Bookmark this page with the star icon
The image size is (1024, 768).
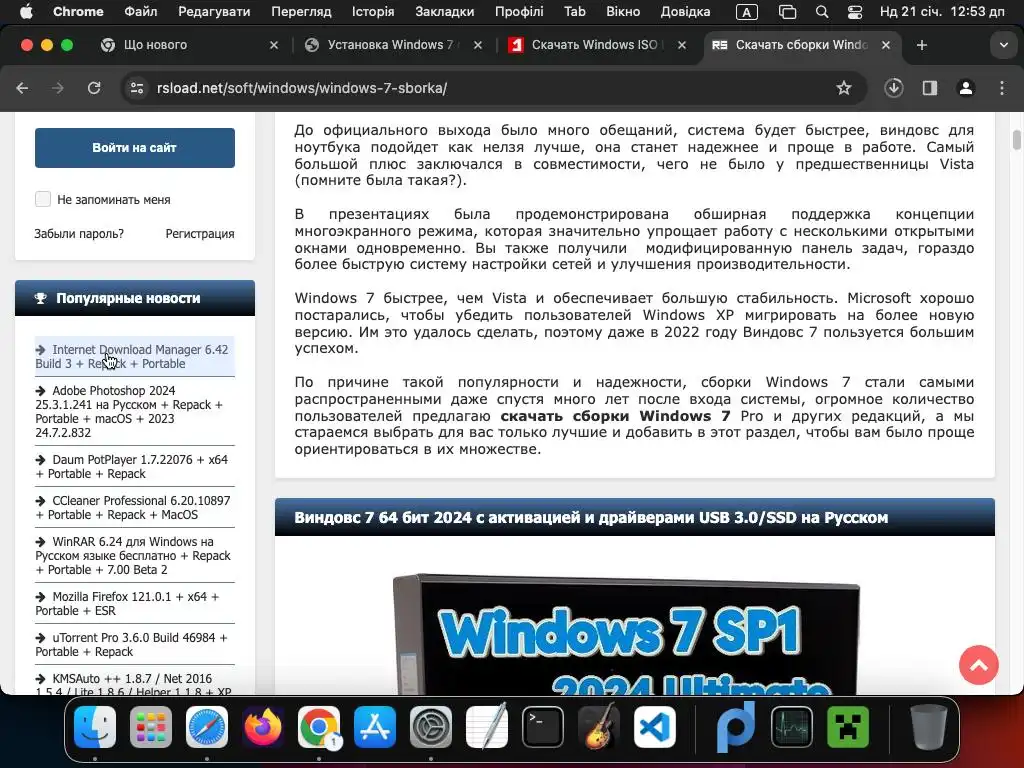pyautogui.click(x=844, y=88)
